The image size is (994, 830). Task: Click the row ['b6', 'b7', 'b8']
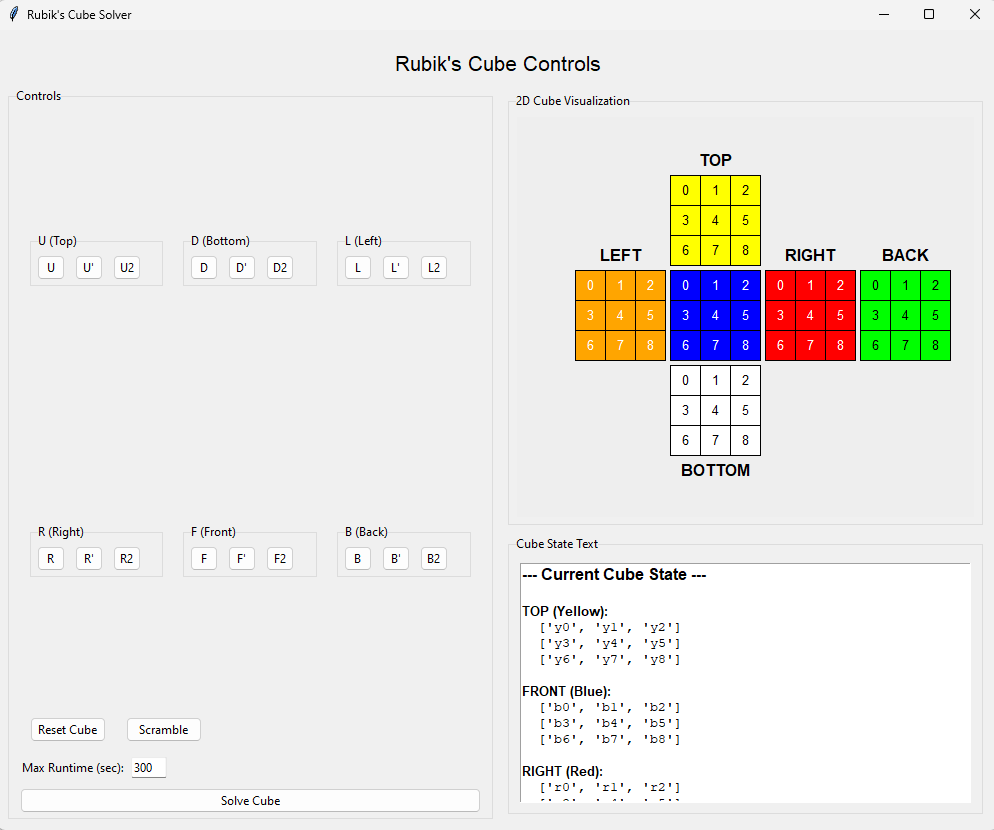click(x=610, y=739)
